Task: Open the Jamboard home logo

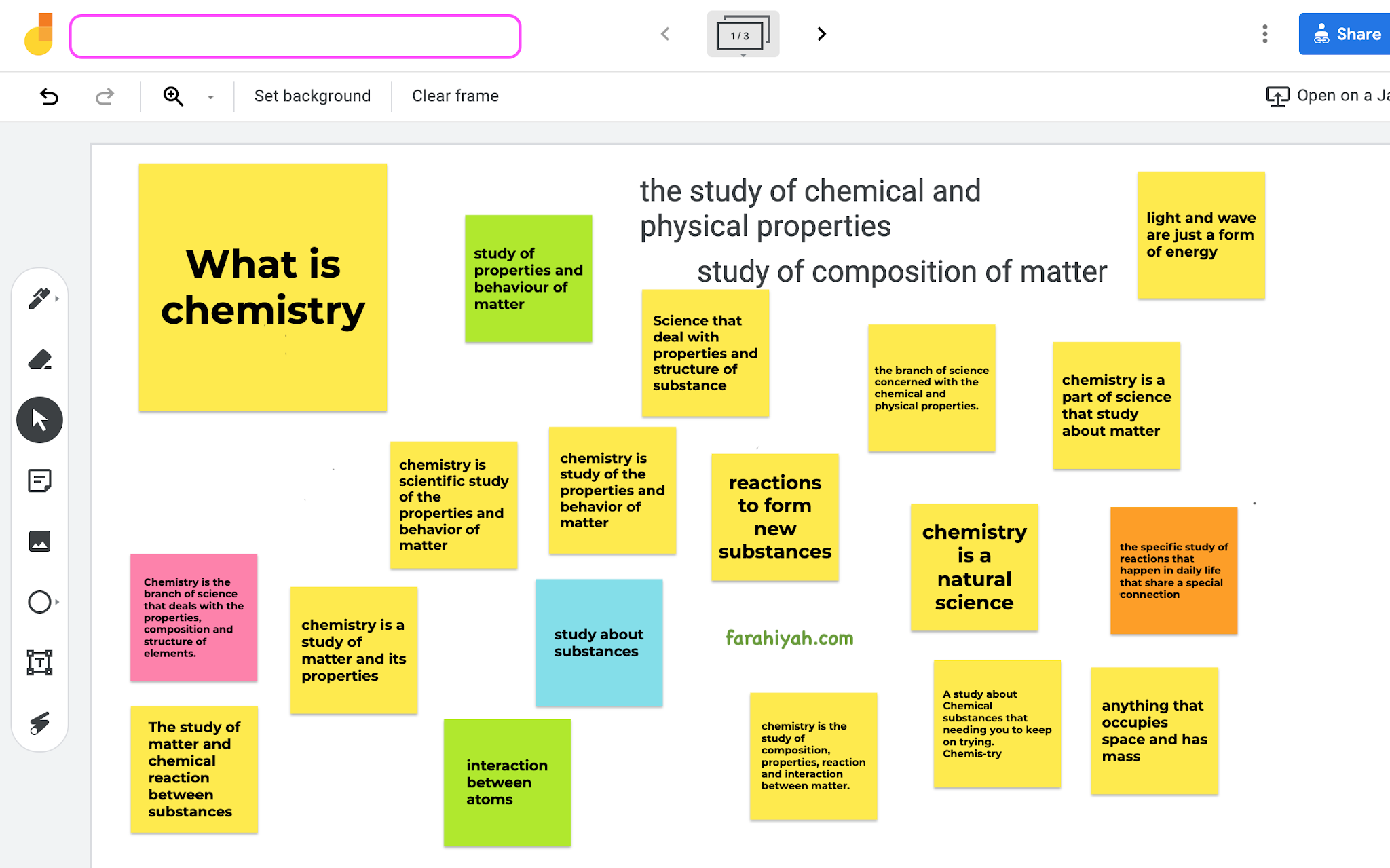Action: [x=39, y=35]
